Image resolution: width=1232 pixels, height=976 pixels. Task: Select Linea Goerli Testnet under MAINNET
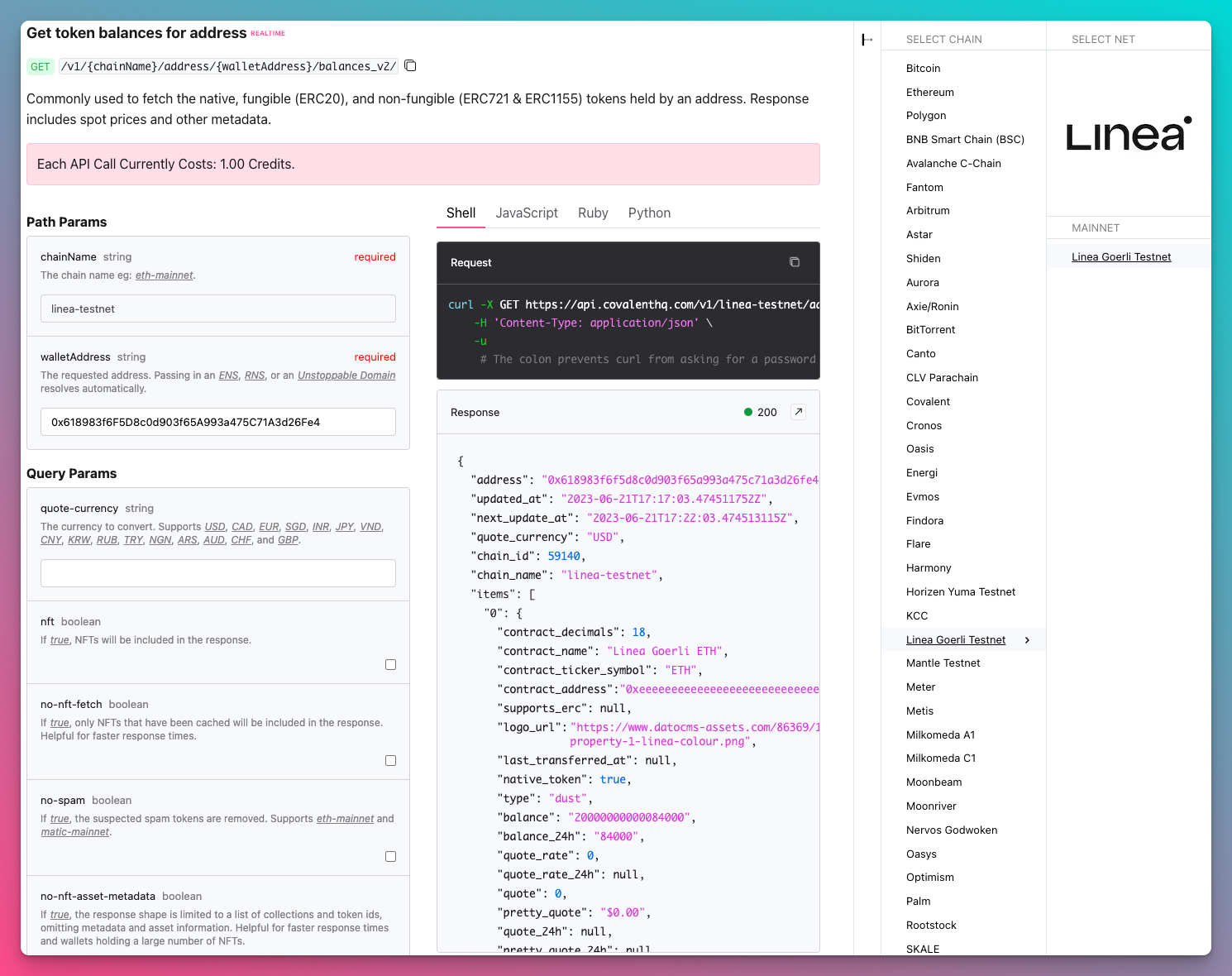[x=1121, y=257]
